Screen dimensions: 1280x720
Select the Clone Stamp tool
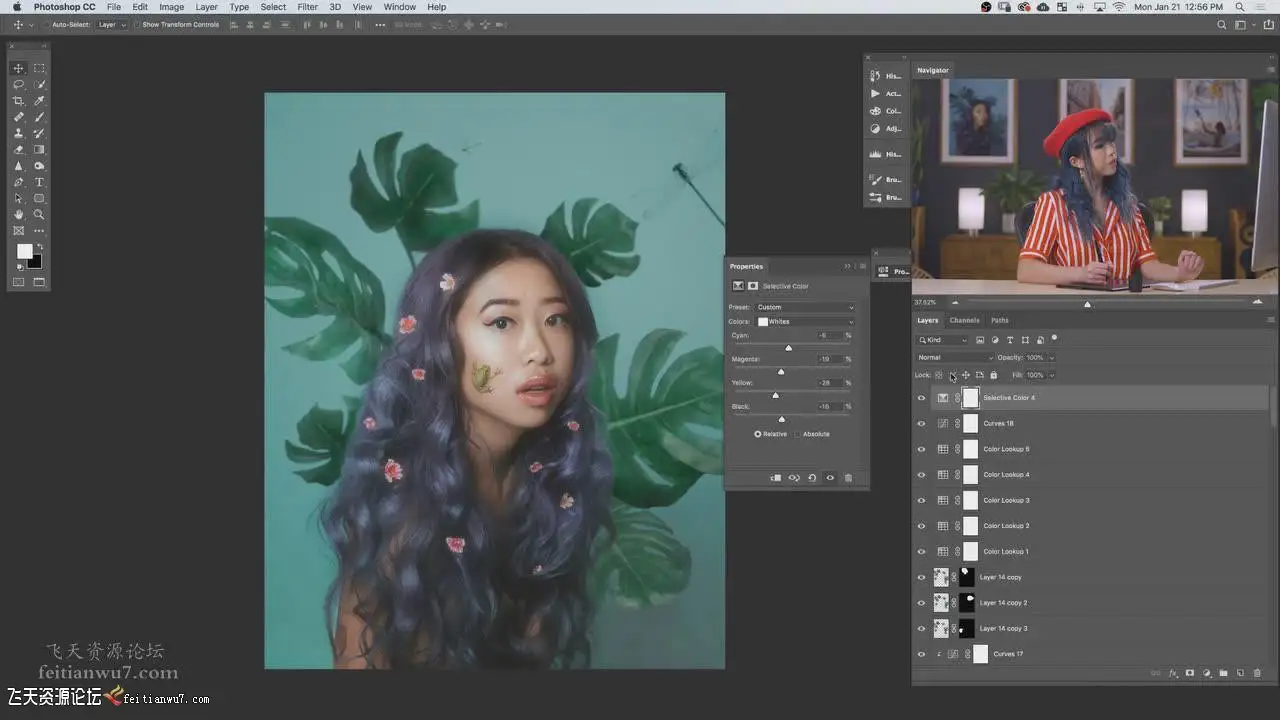tap(18, 133)
